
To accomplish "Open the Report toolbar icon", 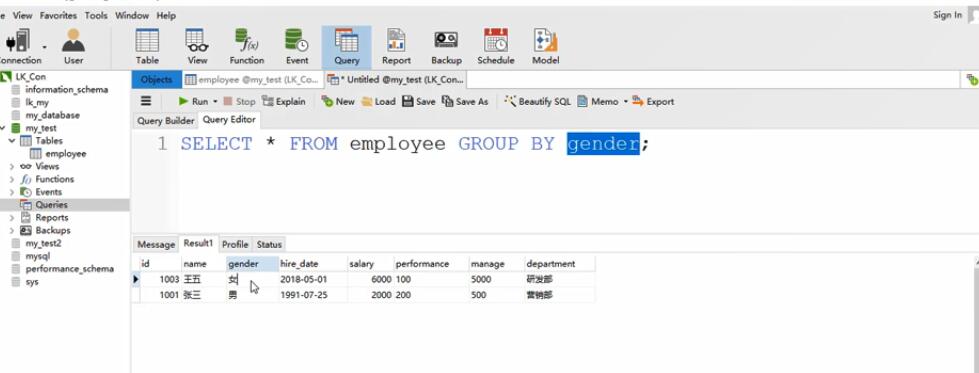I will click(x=396, y=47).
